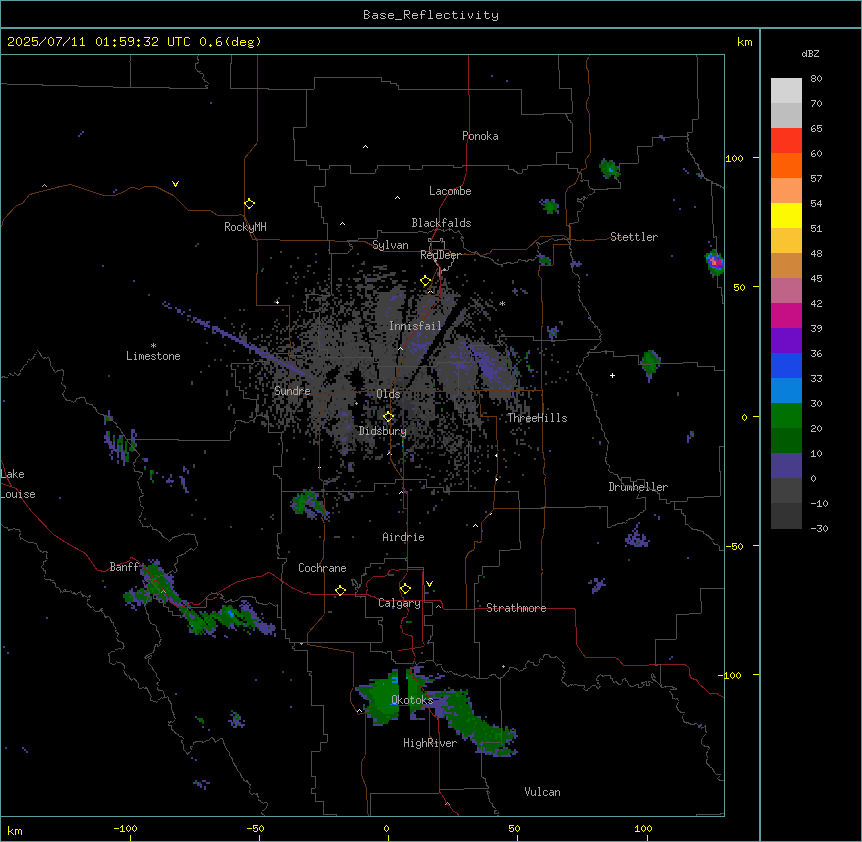Click yellow diamond marker above Calgary
This screenshot has height=842, width=862.
tap(405, 589)
